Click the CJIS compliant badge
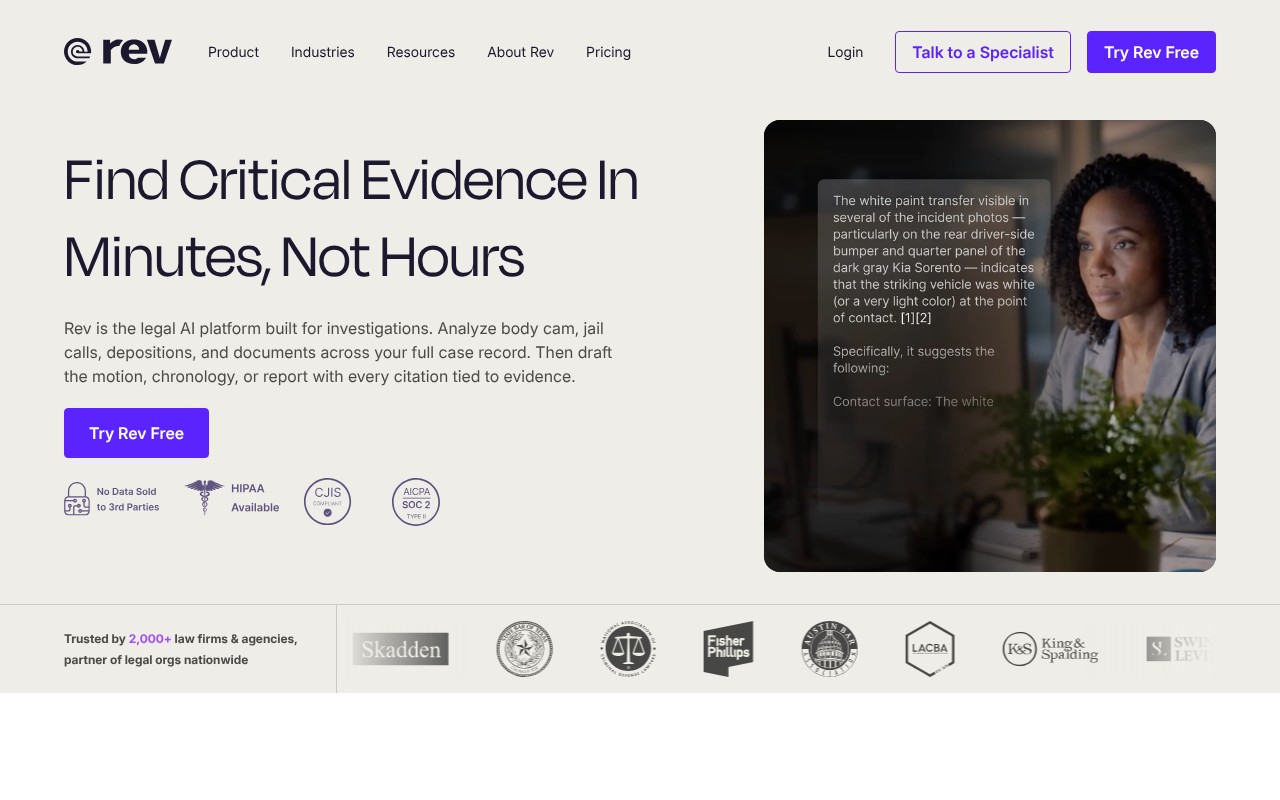The height and width of the screenshot is (800, 1280). click(327, 501)
